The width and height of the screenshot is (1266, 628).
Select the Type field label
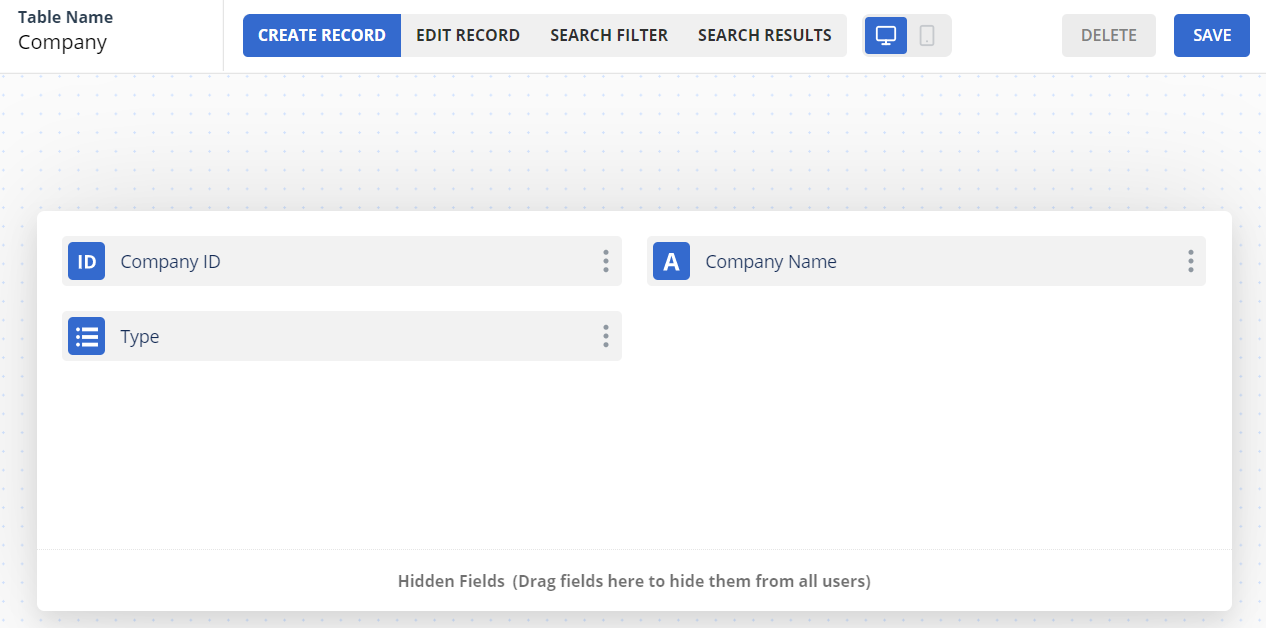tap(140, 337)
